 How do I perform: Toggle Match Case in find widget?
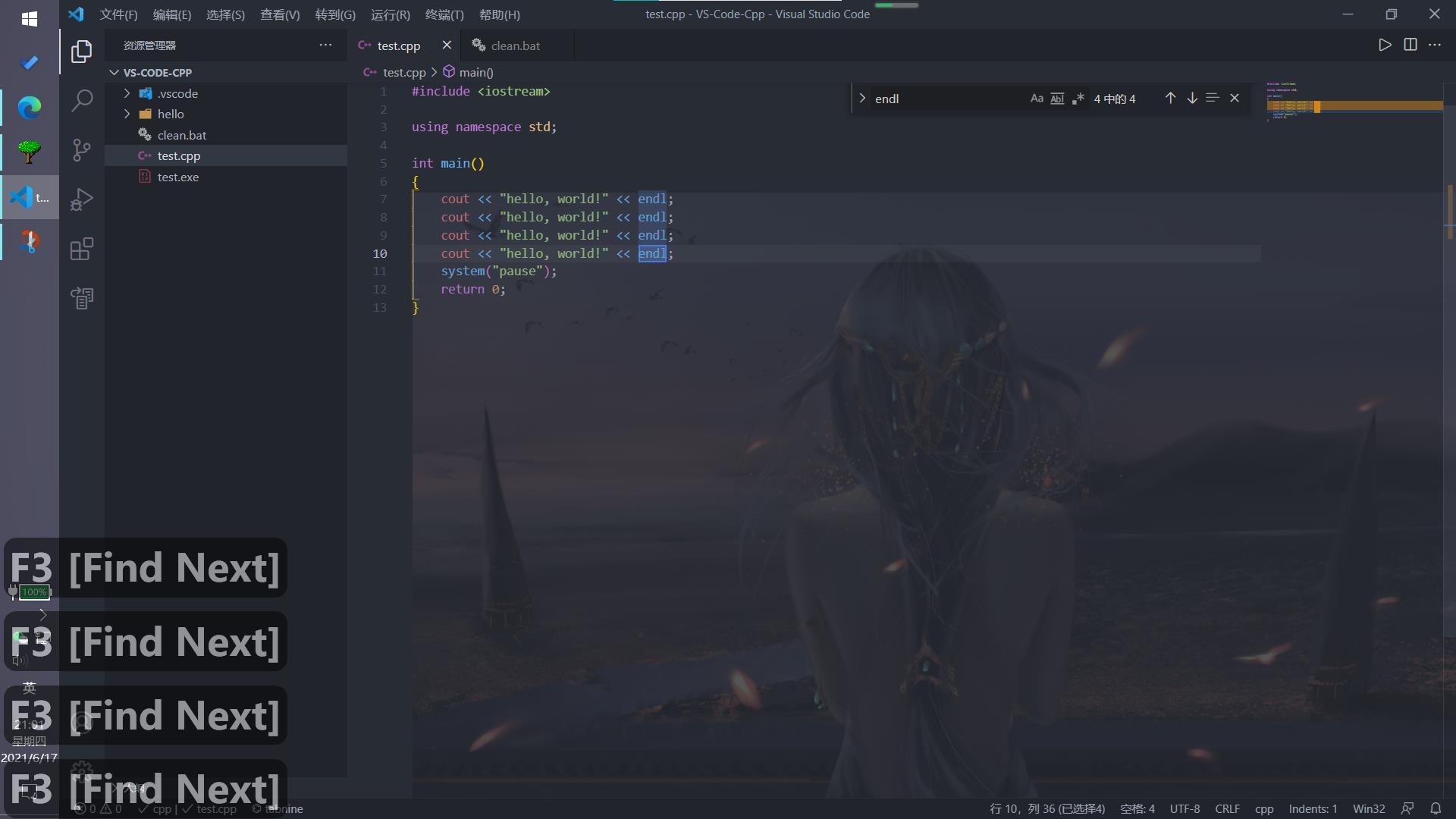[x=1037, y=99]
